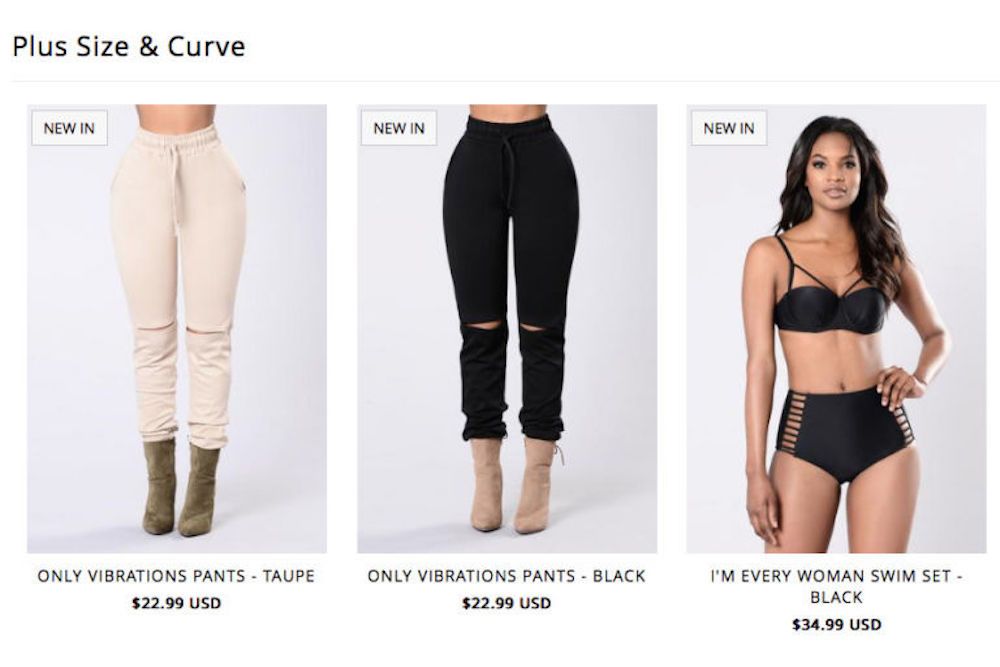Open the black Only Vibrations Pants product image
The height and width of the screenshot is (667, 1000).
point(507,328)
